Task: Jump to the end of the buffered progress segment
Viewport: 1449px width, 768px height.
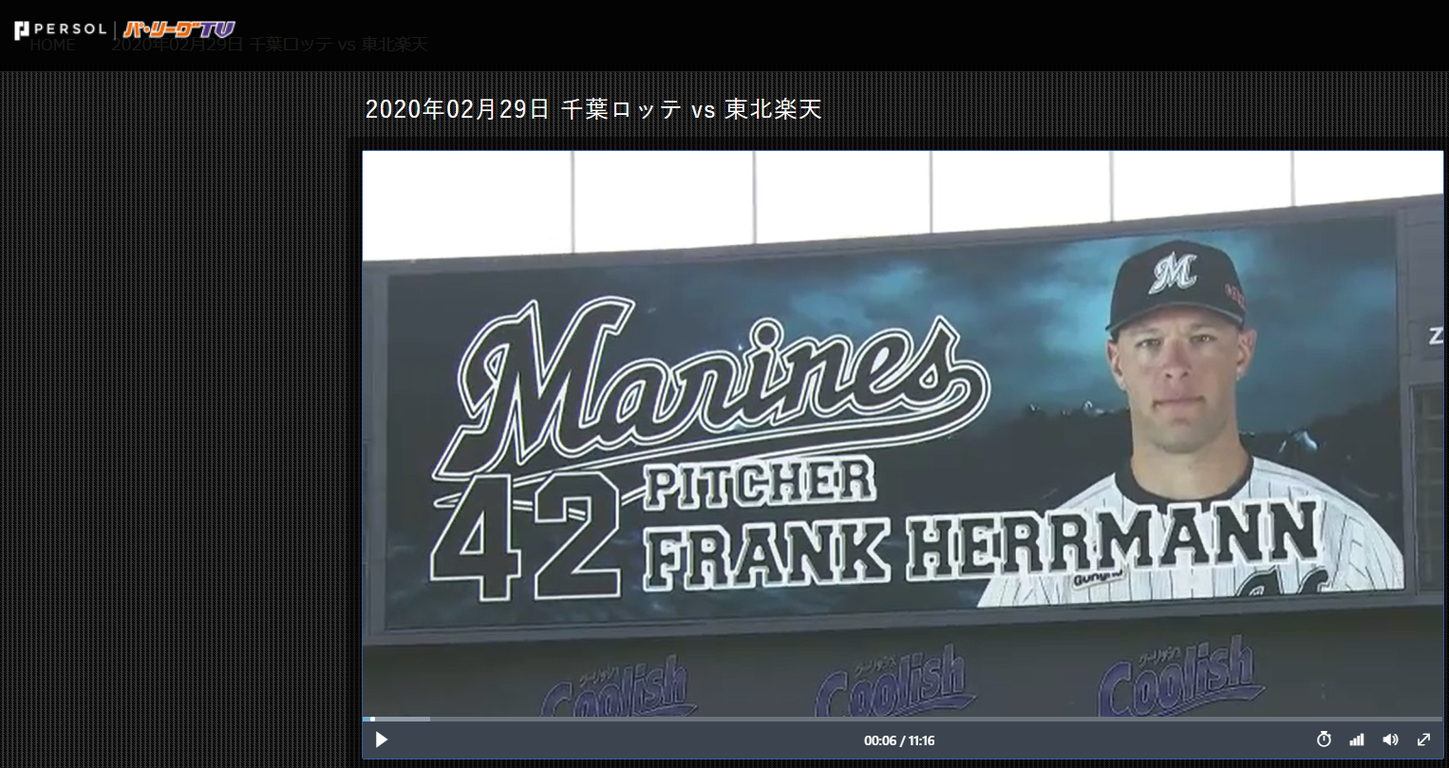Action: pos(429,719)
